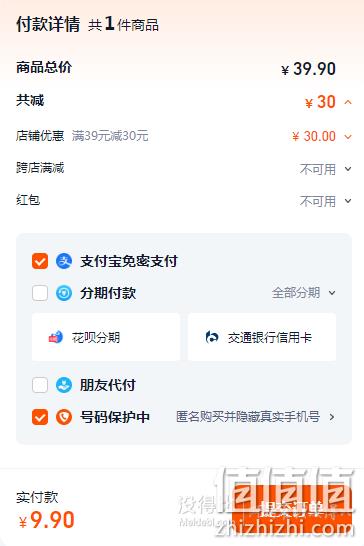Click the 满39元减30元 coupon text
Viewport: 364px width, 546px height.
pyautogui.click(x=110, y=136)
